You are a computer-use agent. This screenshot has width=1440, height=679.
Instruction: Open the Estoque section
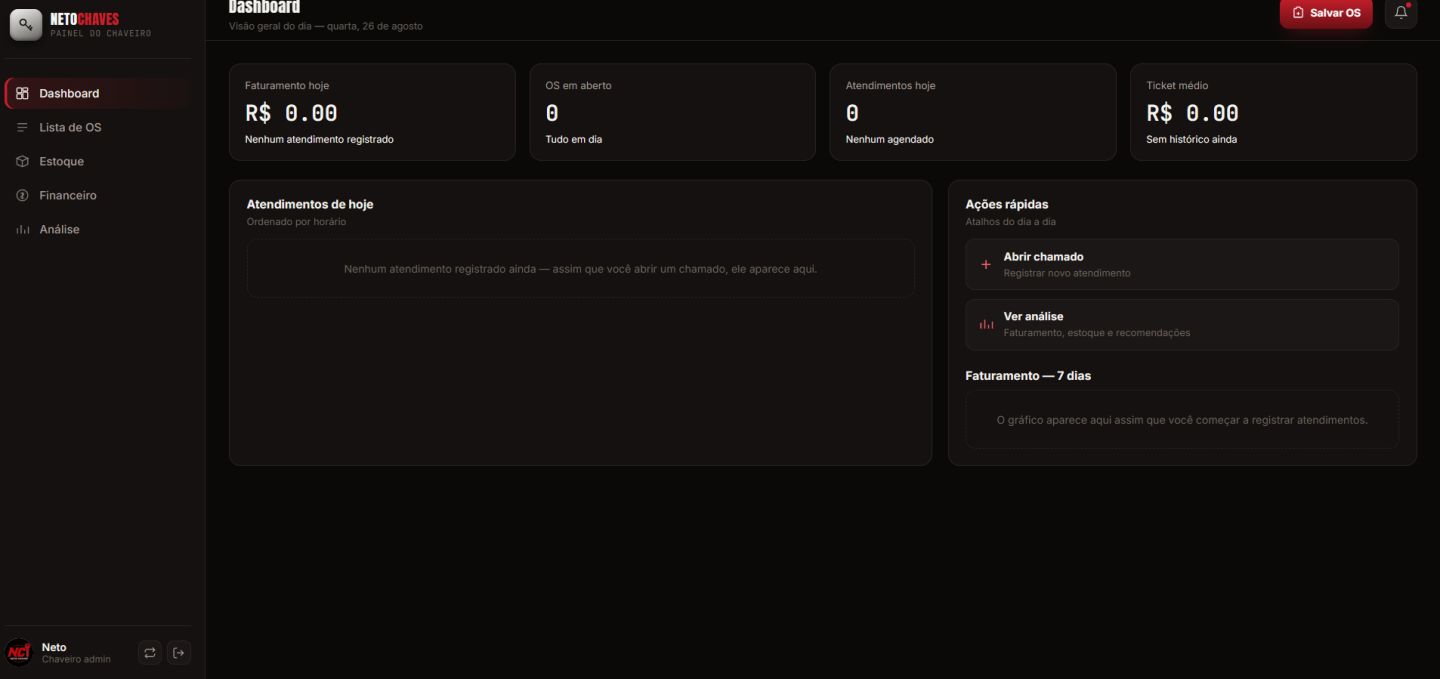pyautogui.click(x=97, y=161)
